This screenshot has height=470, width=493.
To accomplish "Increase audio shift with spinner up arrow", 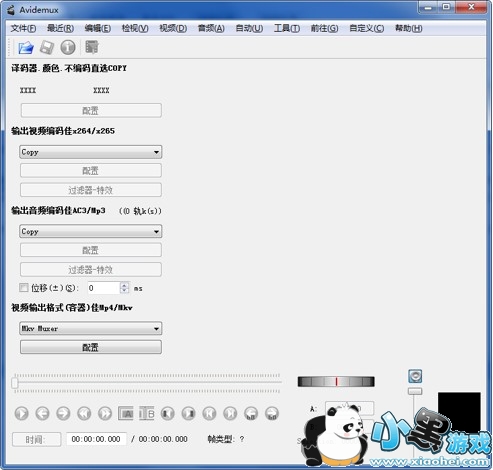I will (124, 285).
